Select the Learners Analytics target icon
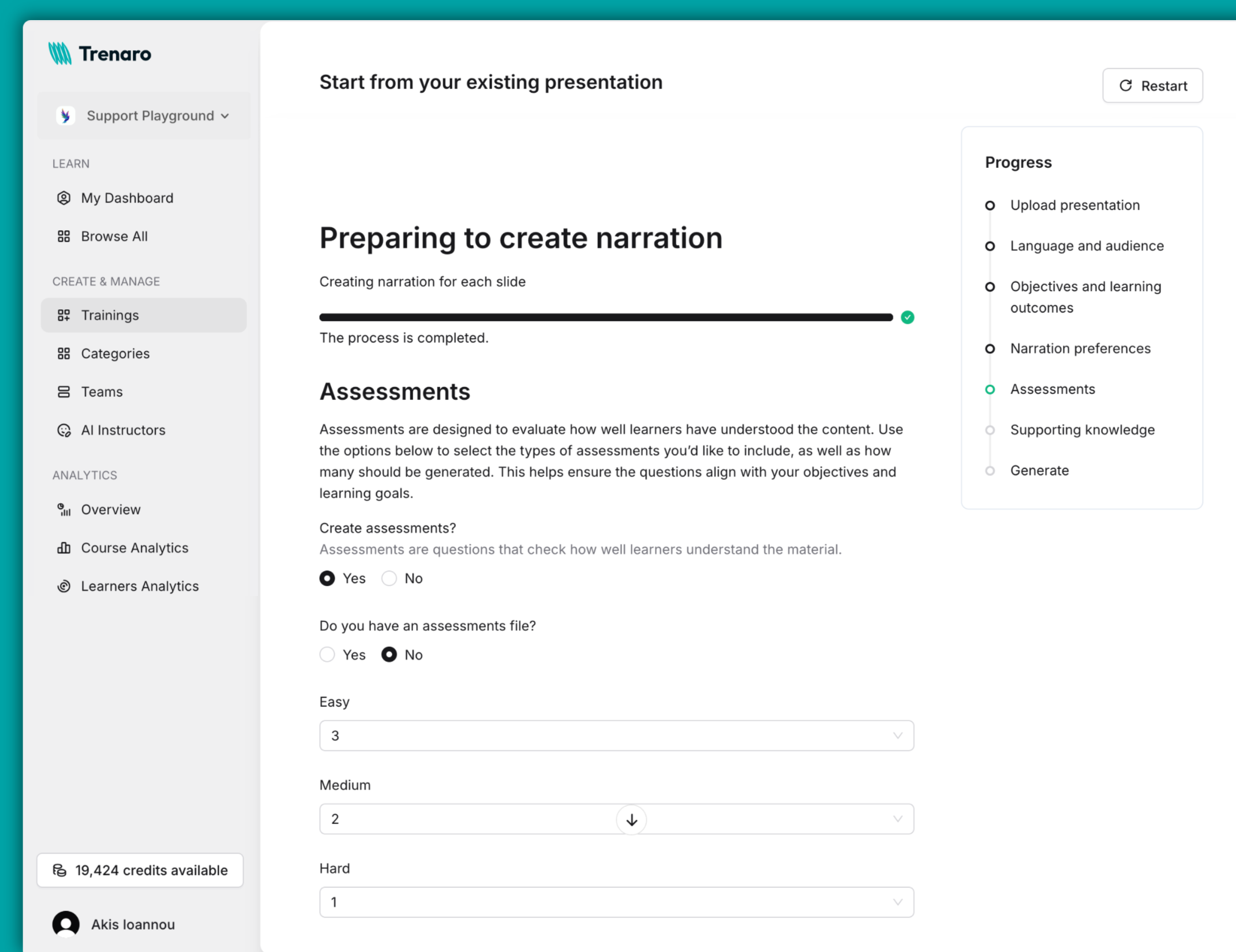 [x=64, y=586]
